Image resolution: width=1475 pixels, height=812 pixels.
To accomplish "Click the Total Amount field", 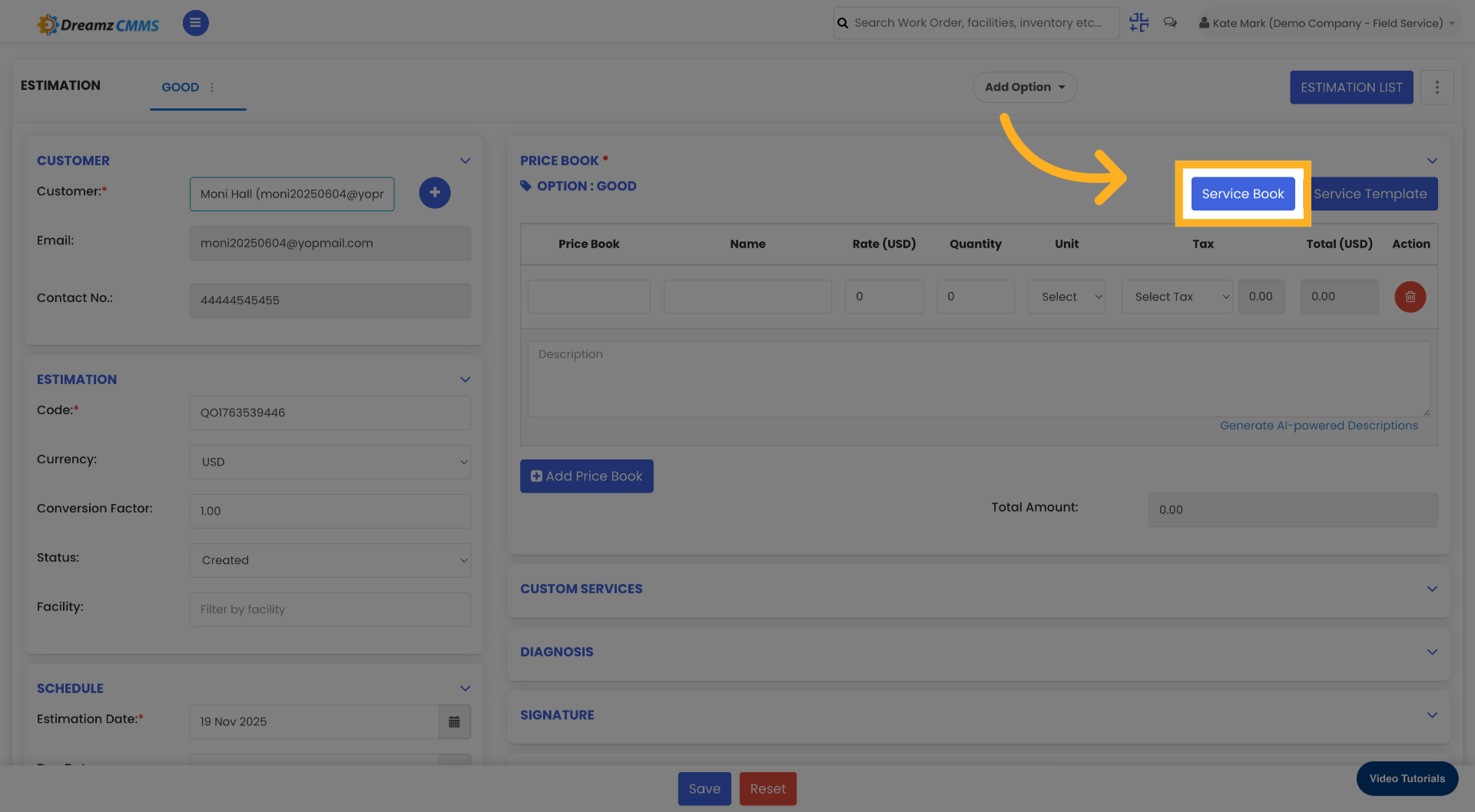I will pyautogui.click(x=1293, y=510).
